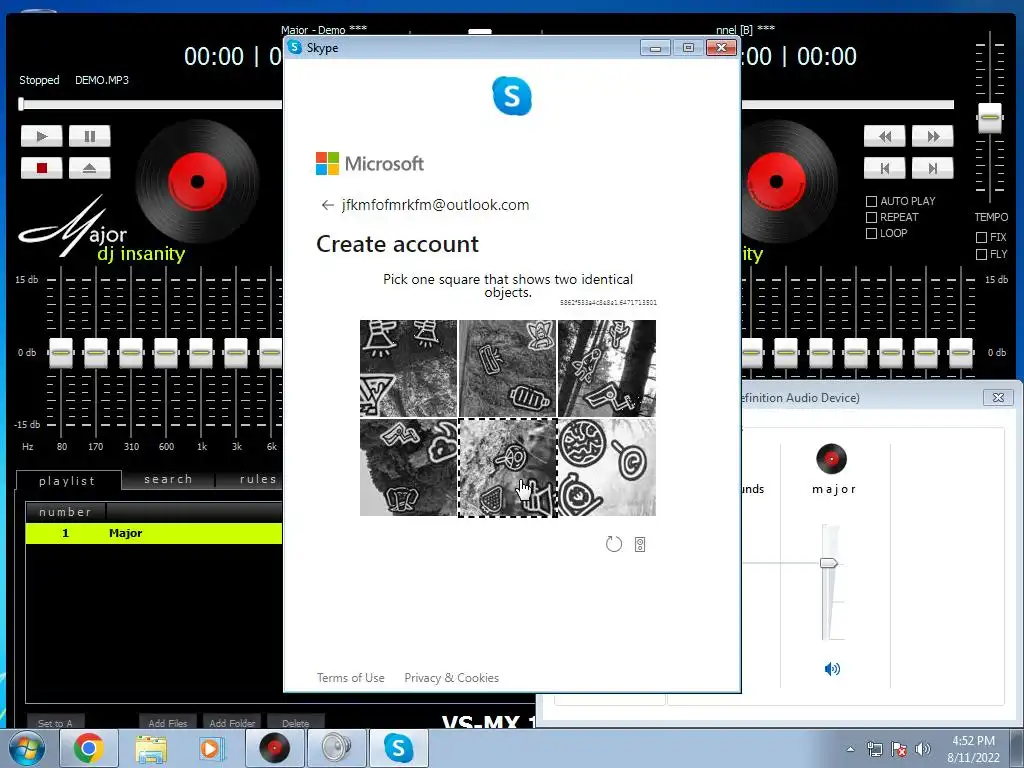Adjust the major volume slider in the mixer
1024x768 pixels.
tap(829, 563)
